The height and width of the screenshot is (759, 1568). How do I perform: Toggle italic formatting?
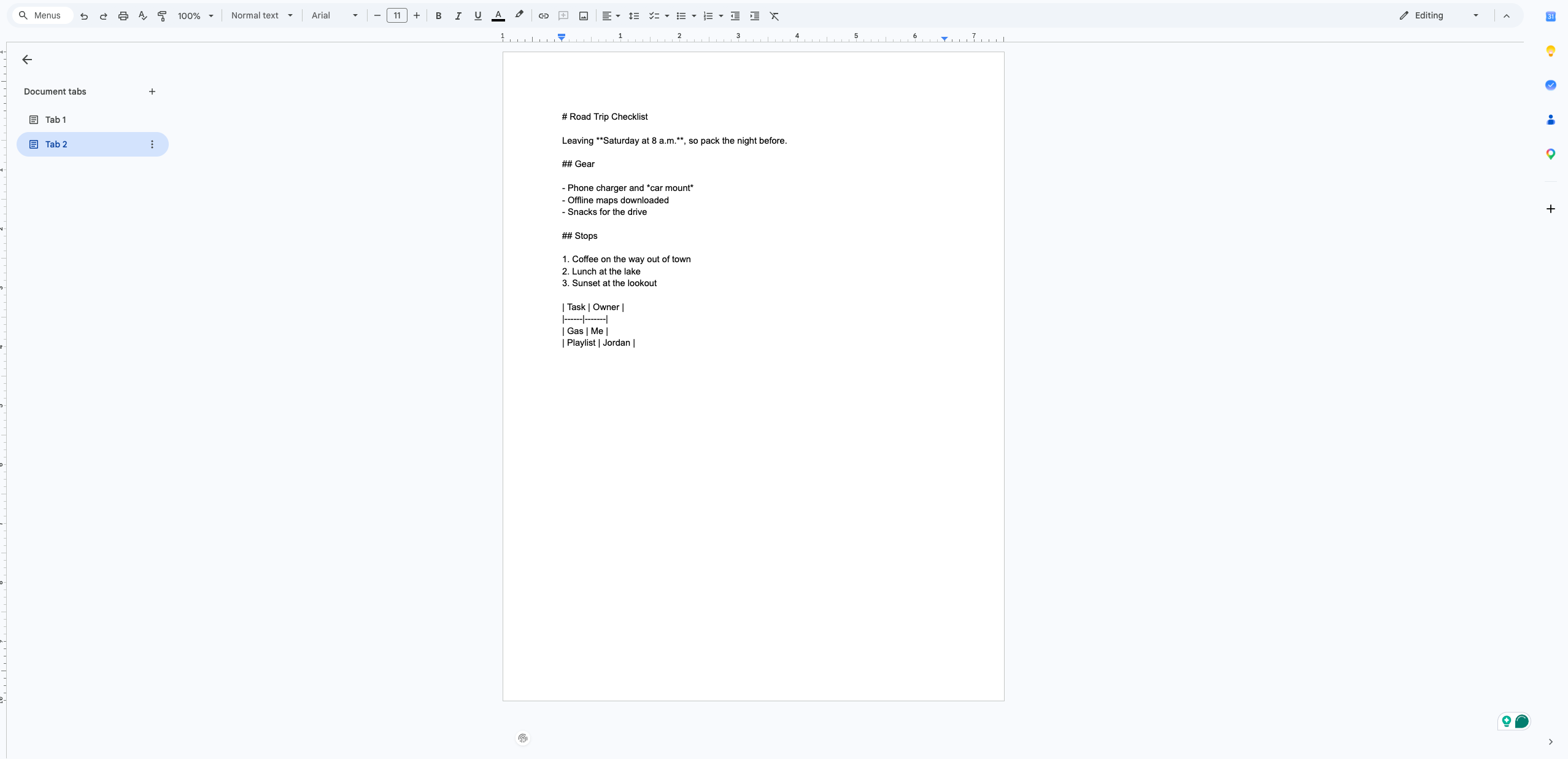point(458,16)
